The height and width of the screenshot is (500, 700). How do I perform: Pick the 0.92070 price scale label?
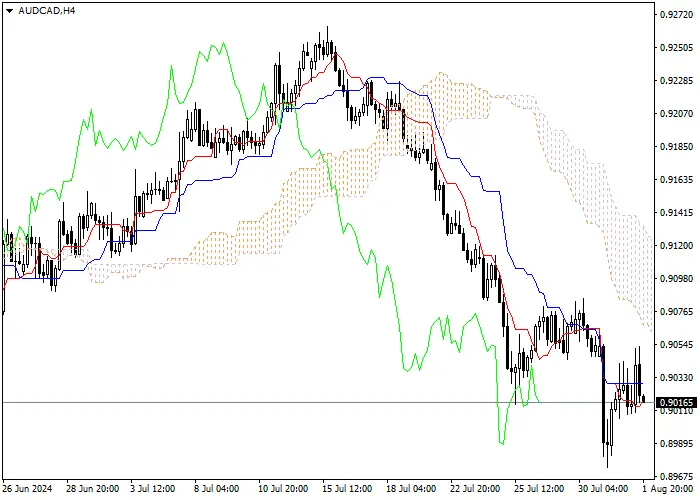[x=677, y=114]
